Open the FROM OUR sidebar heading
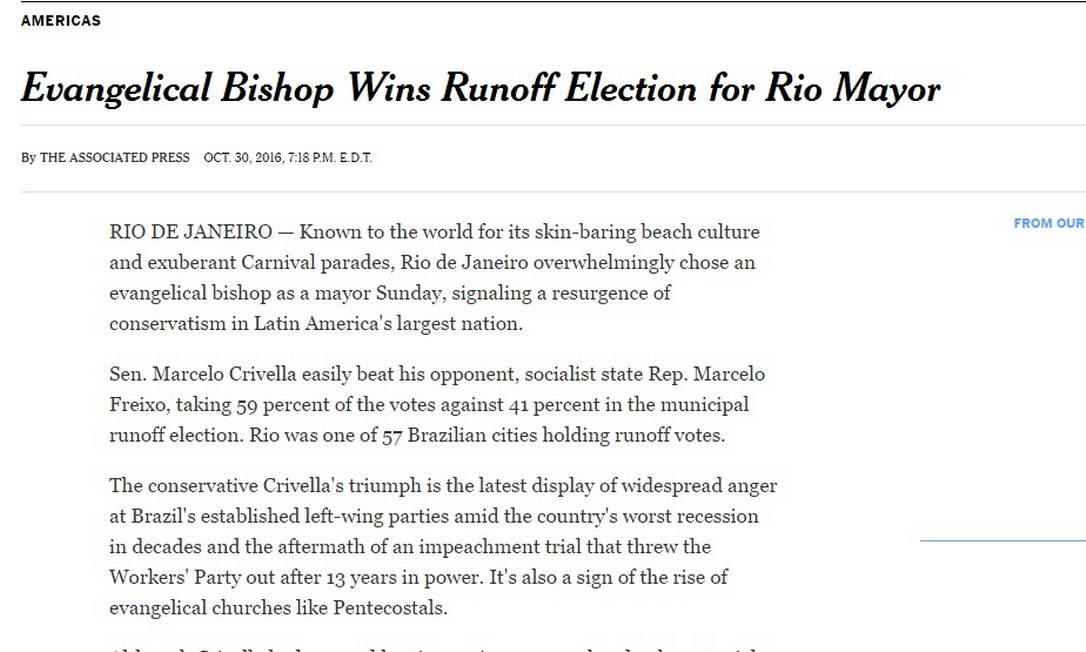The image size is (1086, 652). click(1048, 223)
